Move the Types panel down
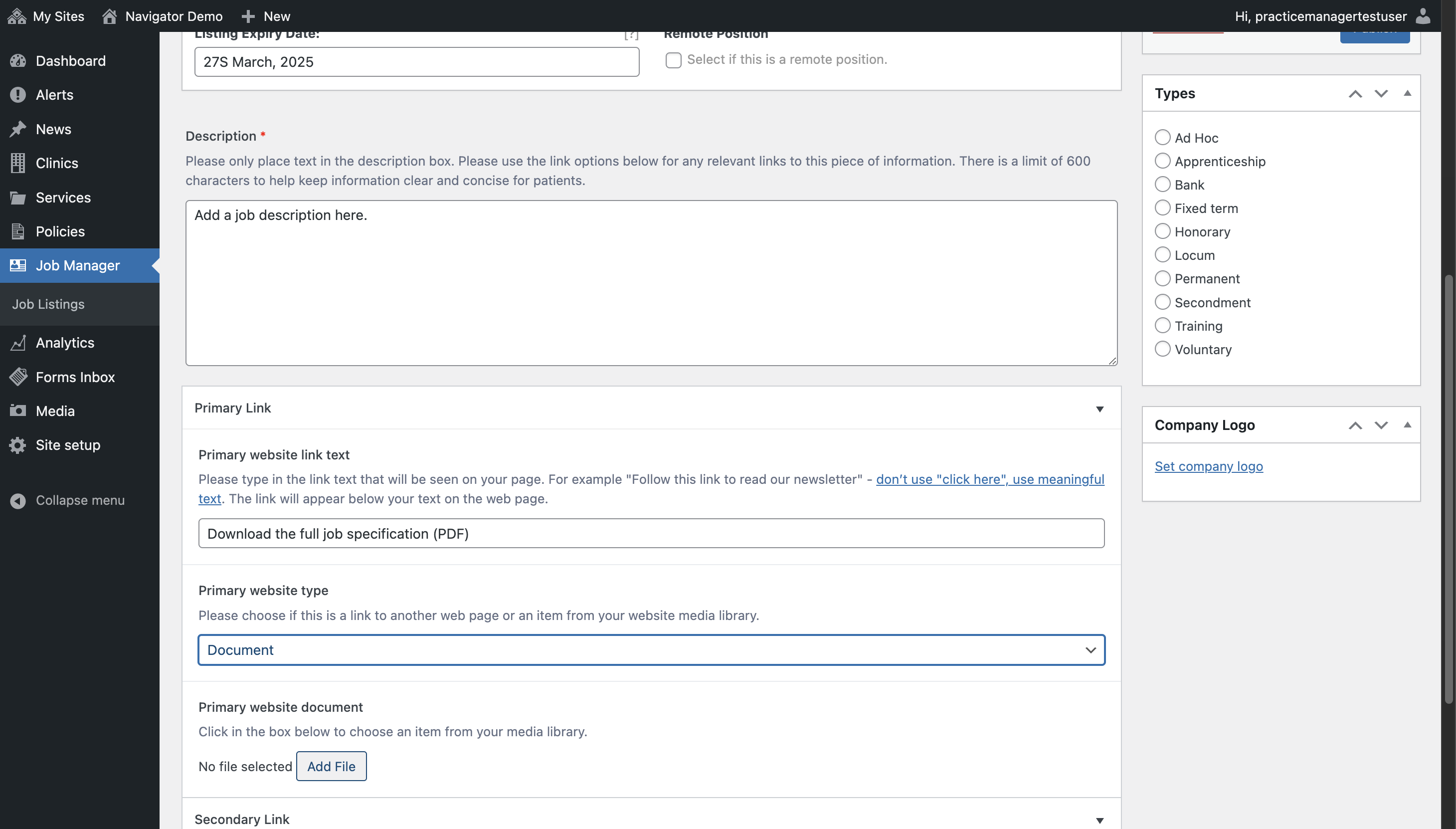This screenshot has height=829, width=1456. 1381,94
